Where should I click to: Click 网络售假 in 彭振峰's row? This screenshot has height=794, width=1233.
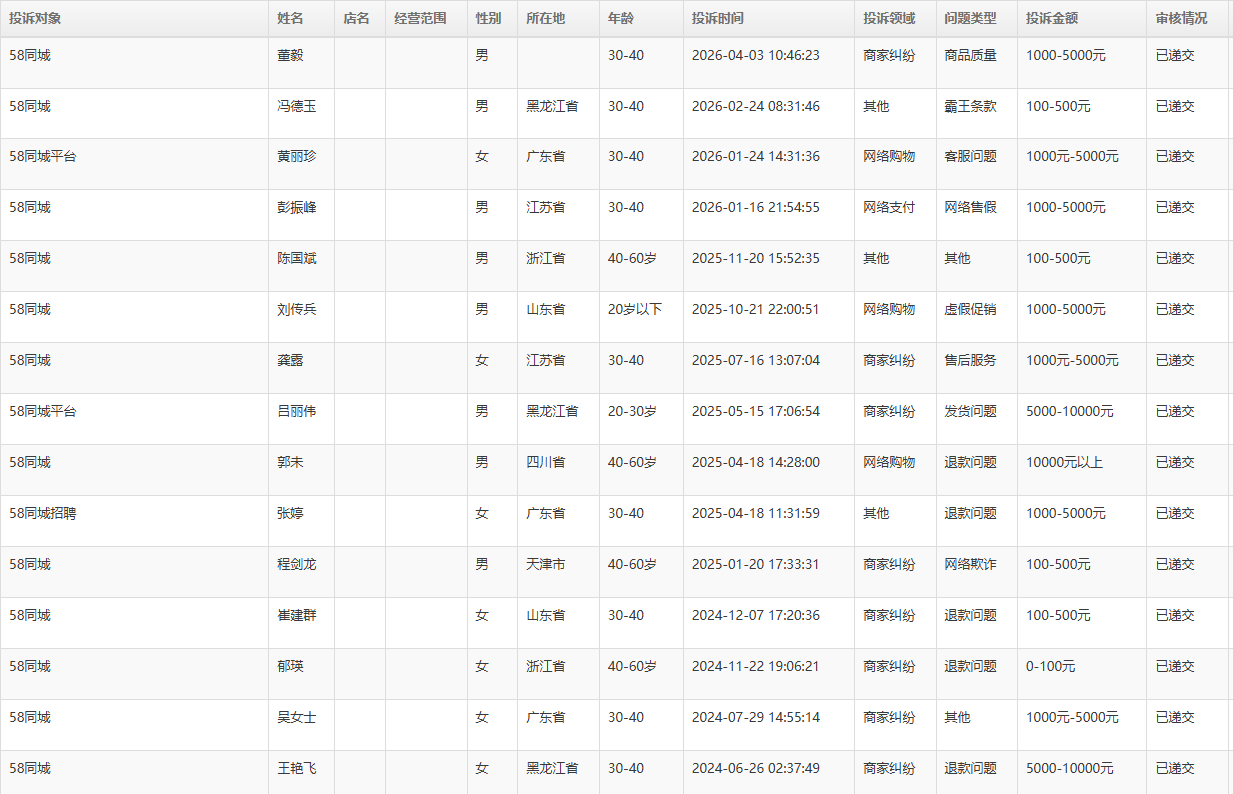[x=971, y=207]
